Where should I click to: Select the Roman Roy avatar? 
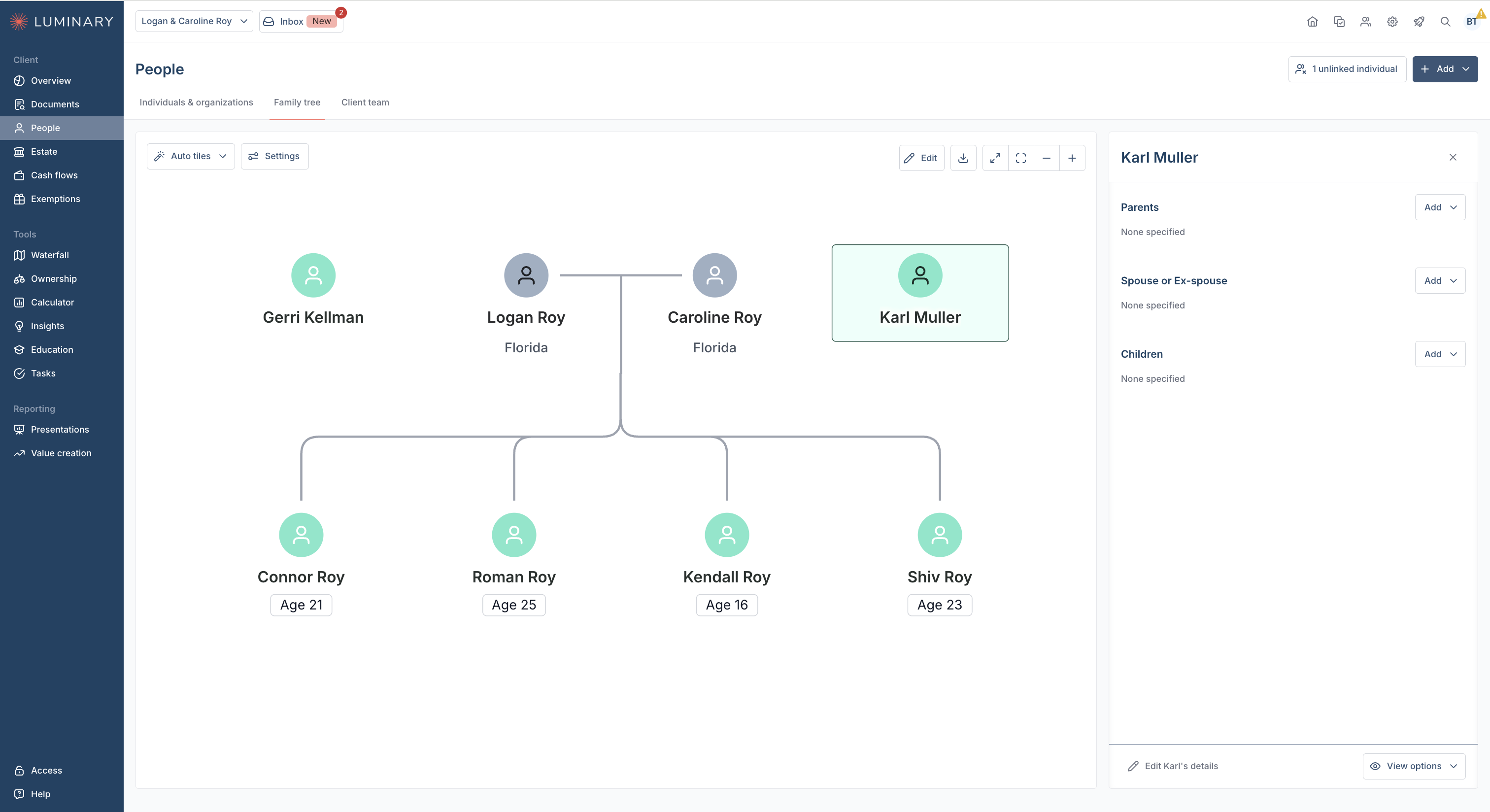click(513, 535)
